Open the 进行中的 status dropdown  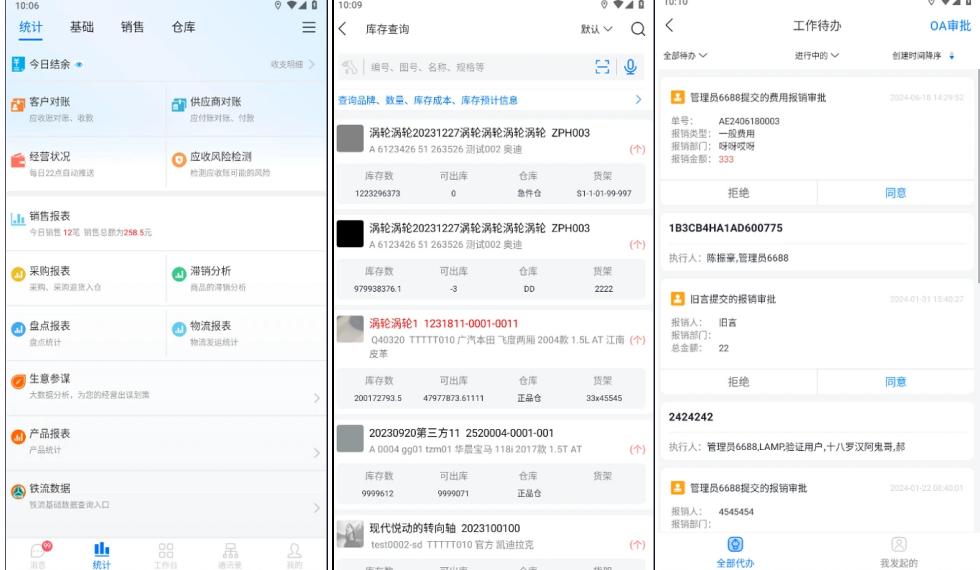pyautogui.click(x=817, y=56)
